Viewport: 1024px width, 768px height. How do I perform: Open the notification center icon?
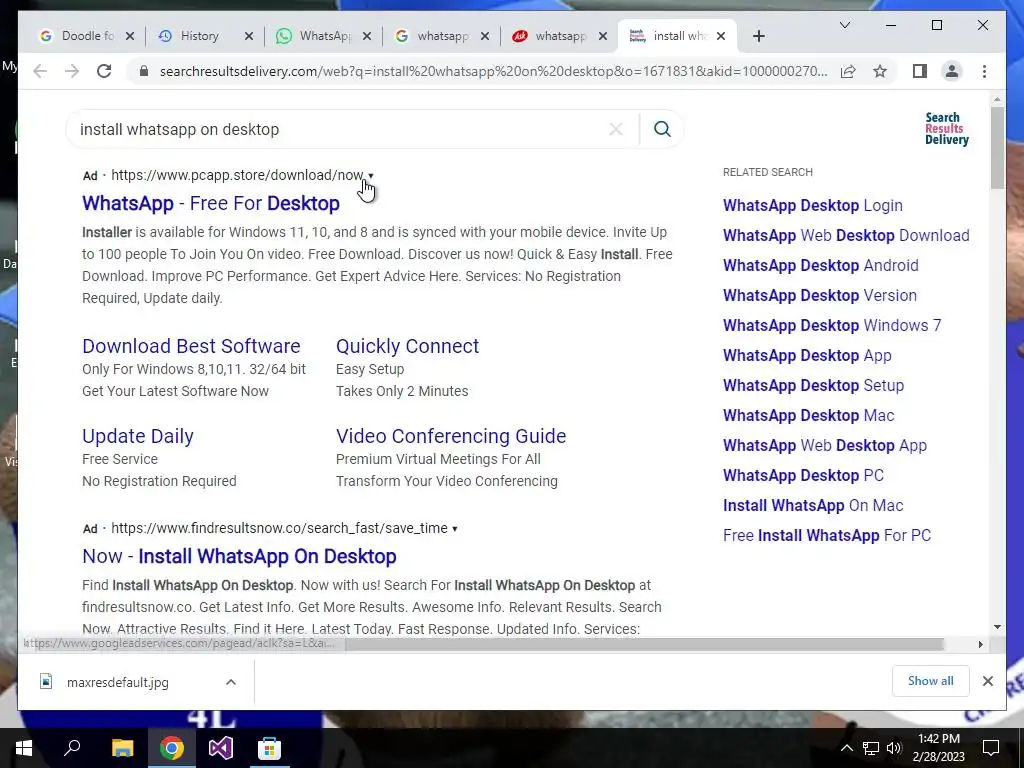click(x=991, y=747)
